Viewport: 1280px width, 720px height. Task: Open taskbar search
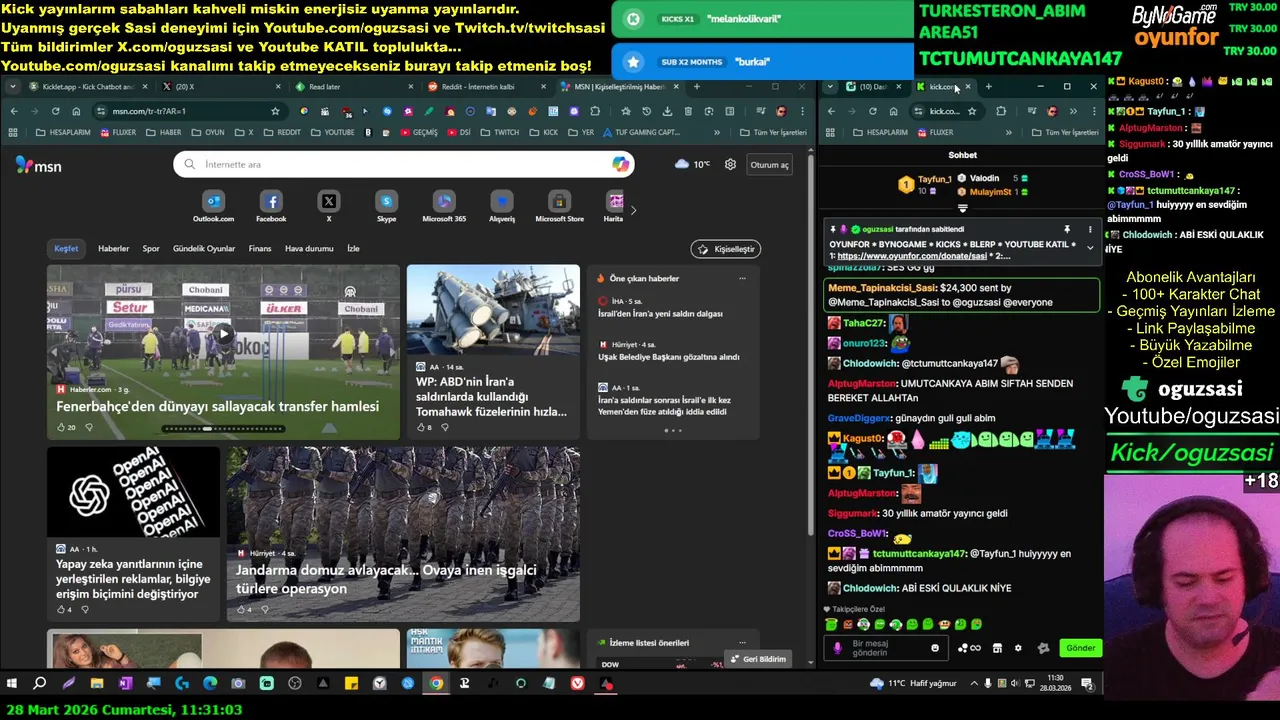[x=40, y=684]
